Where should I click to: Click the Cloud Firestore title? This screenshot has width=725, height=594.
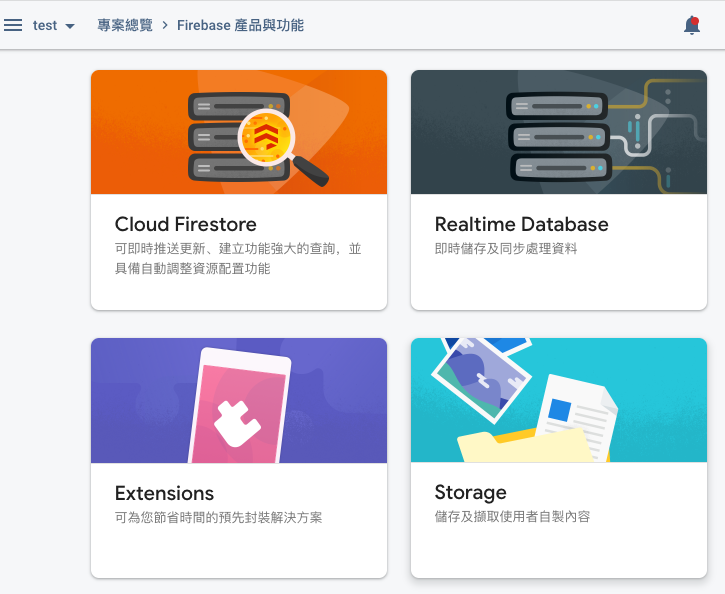point(185,224)
